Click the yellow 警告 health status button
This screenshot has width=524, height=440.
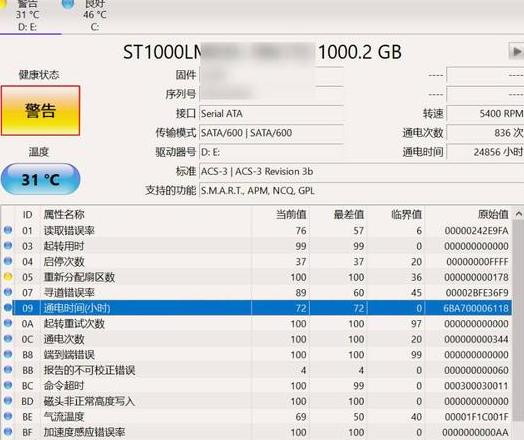click(x=40, y=111)
